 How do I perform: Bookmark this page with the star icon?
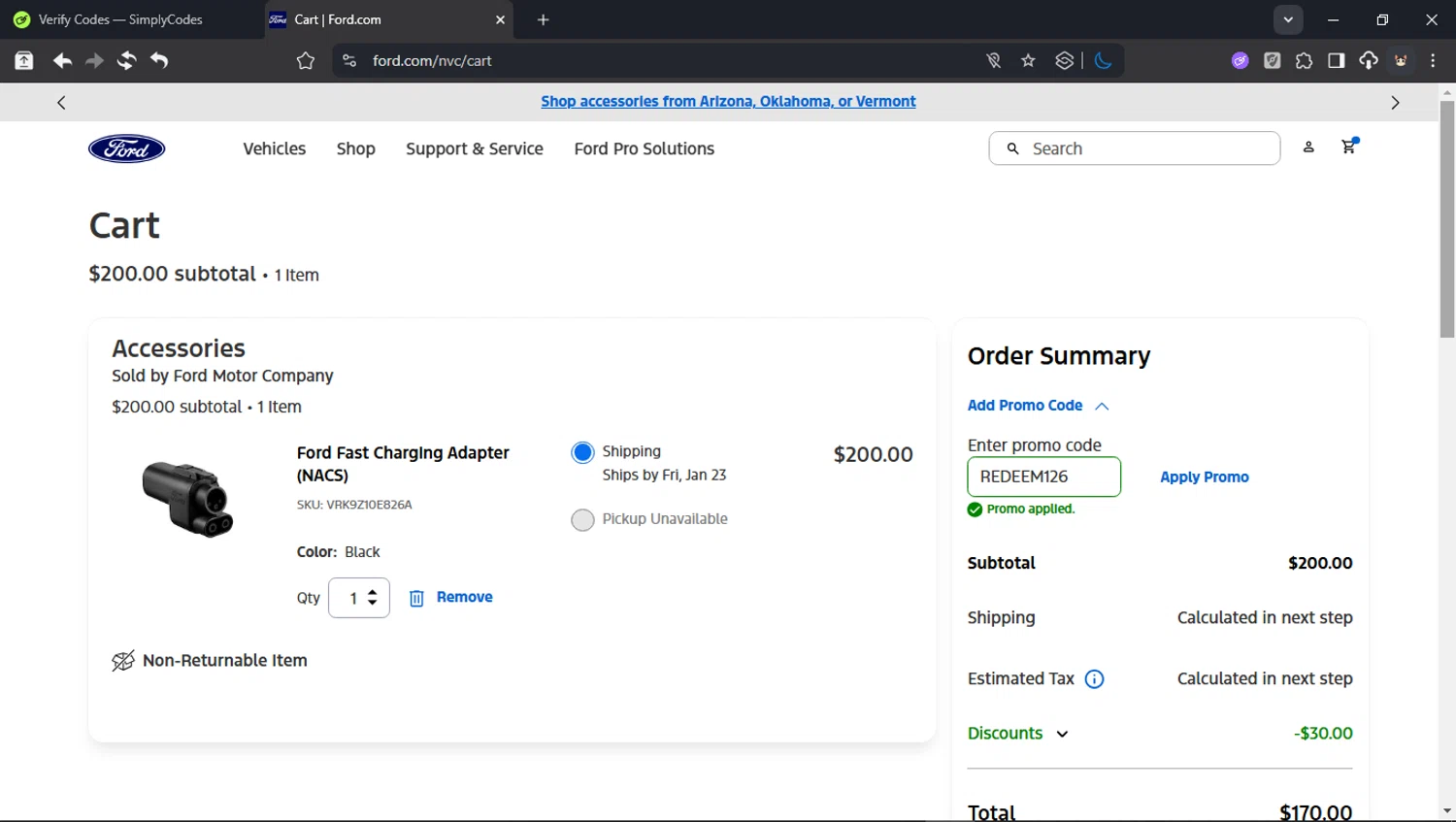pos(1028,60)
